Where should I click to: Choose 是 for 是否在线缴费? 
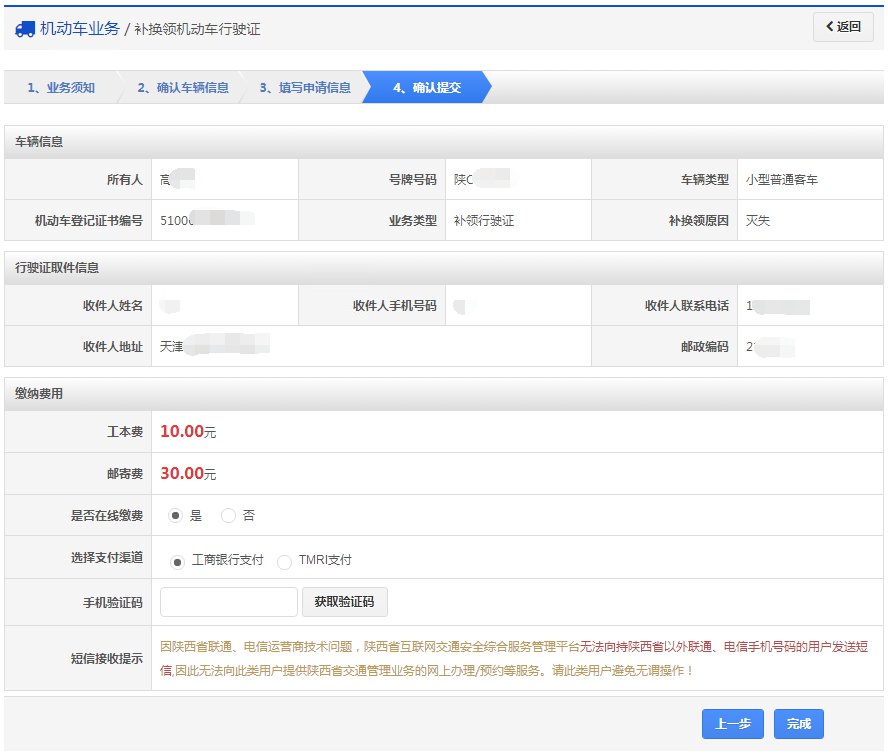click(176, 516)
